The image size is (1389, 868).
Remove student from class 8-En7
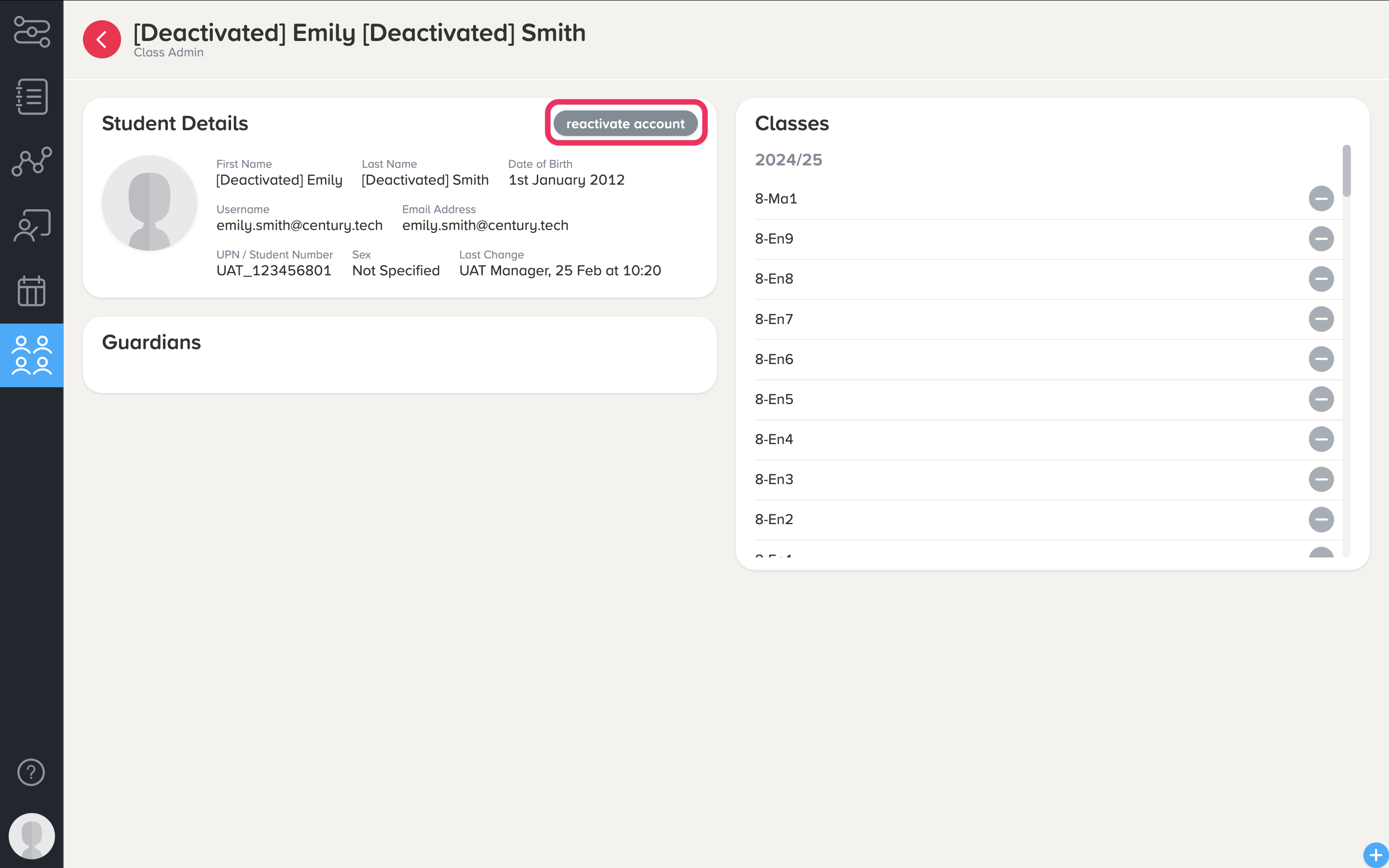1321,319
